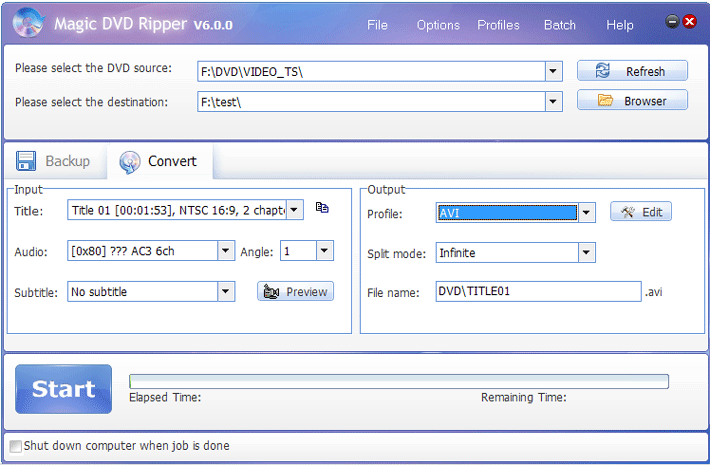The image size is (710, 465).
Task: Click the AVI profile text field
Action: coord(507,212)
